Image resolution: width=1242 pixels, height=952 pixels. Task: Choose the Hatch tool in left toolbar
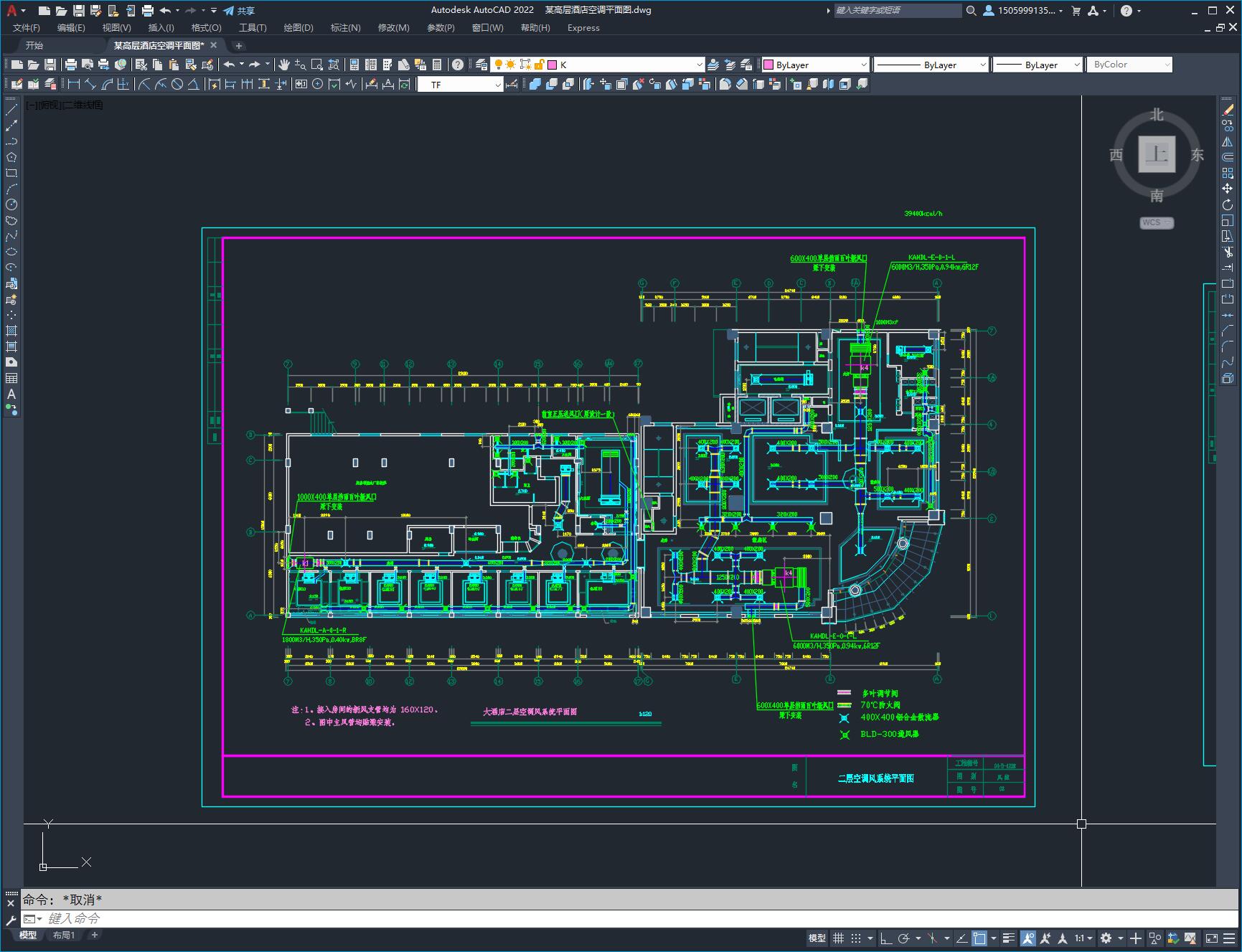click(x=11, y=331)
